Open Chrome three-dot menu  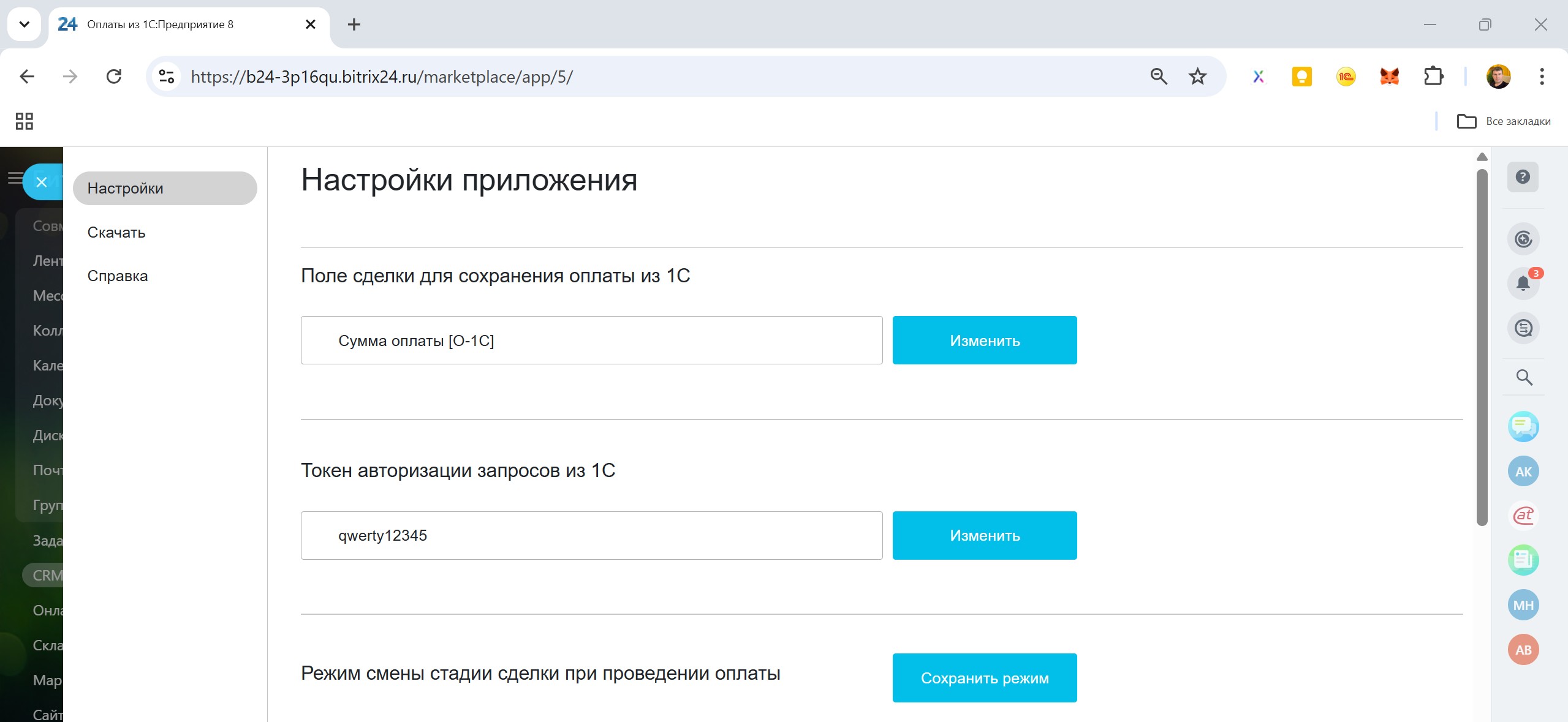pyautogui.click(x=1542, y=77)
